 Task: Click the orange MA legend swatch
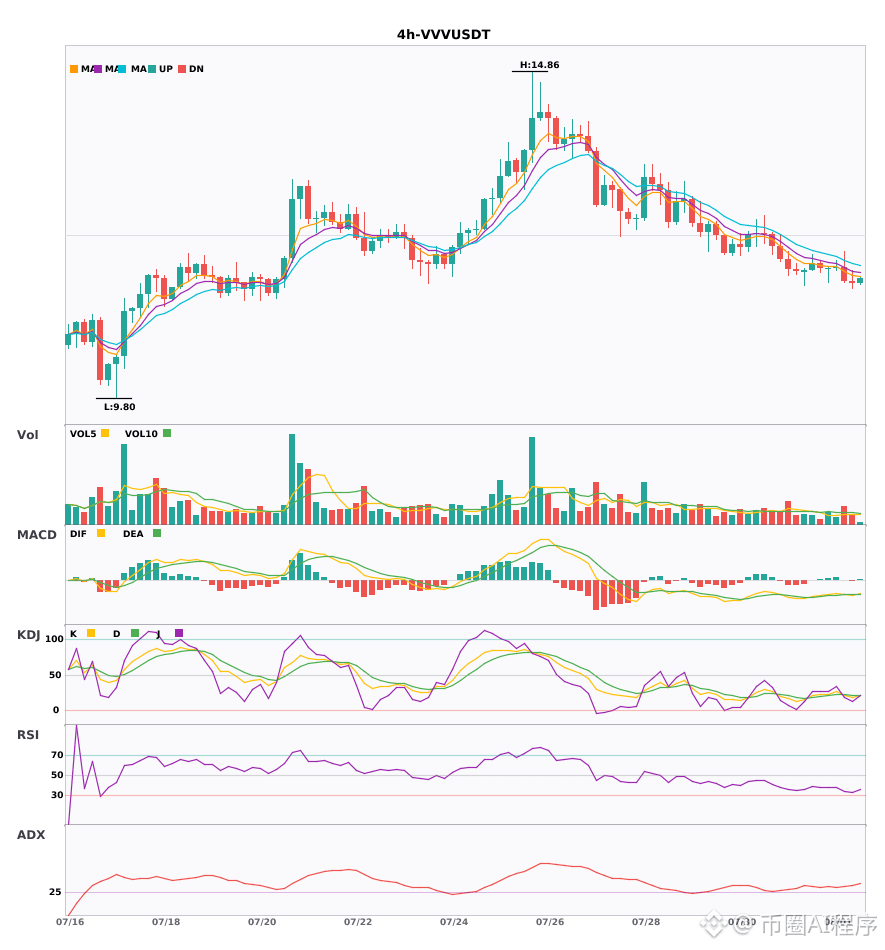(x=74, y=69)
